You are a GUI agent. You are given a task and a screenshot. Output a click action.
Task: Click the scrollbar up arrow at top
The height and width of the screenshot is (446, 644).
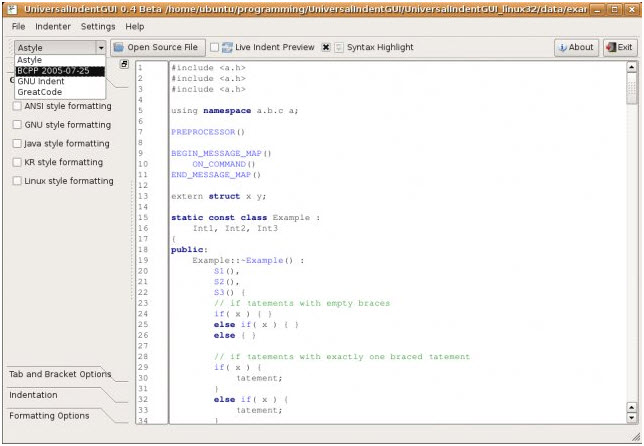(x=632, y=67)
